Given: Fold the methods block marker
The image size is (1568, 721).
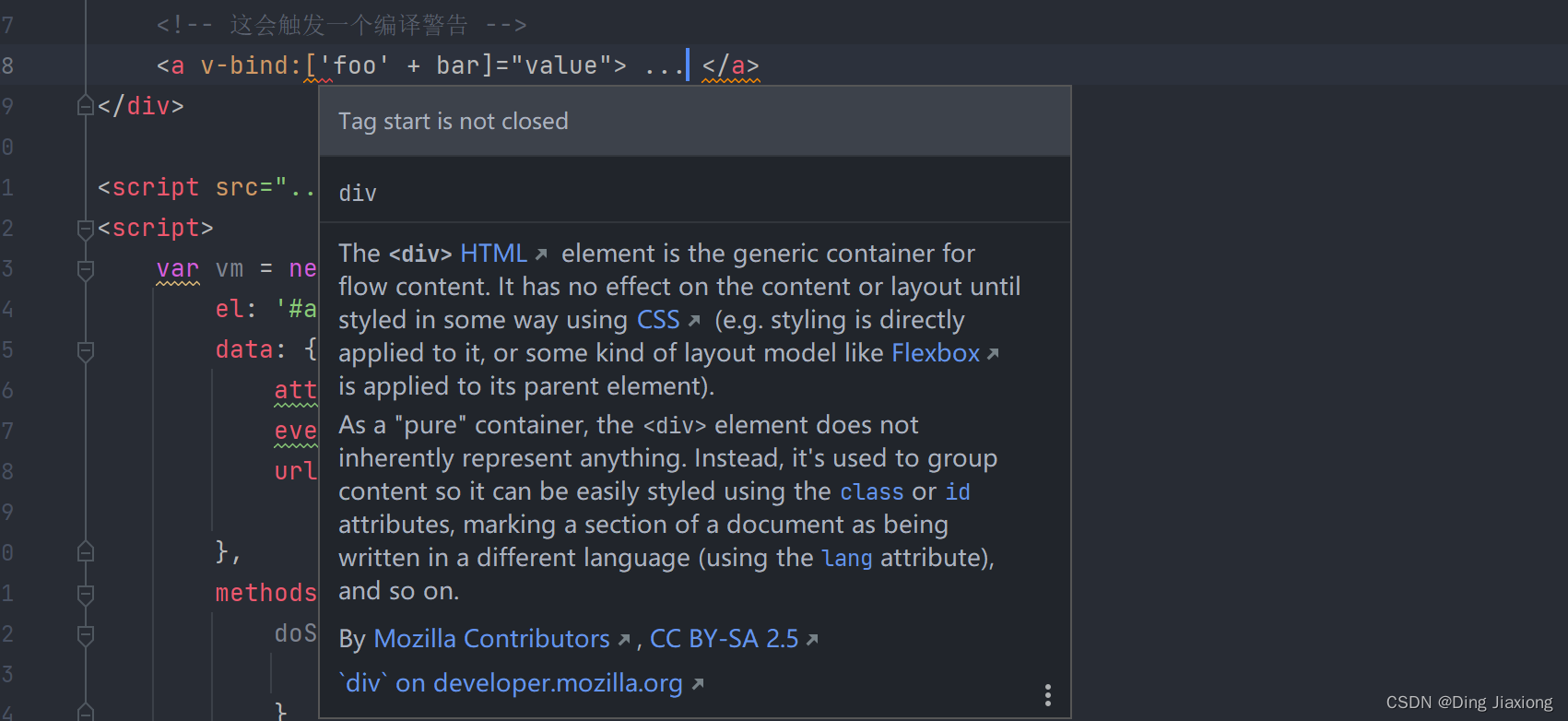Looking at the screenshot, I should click(86, 594).
